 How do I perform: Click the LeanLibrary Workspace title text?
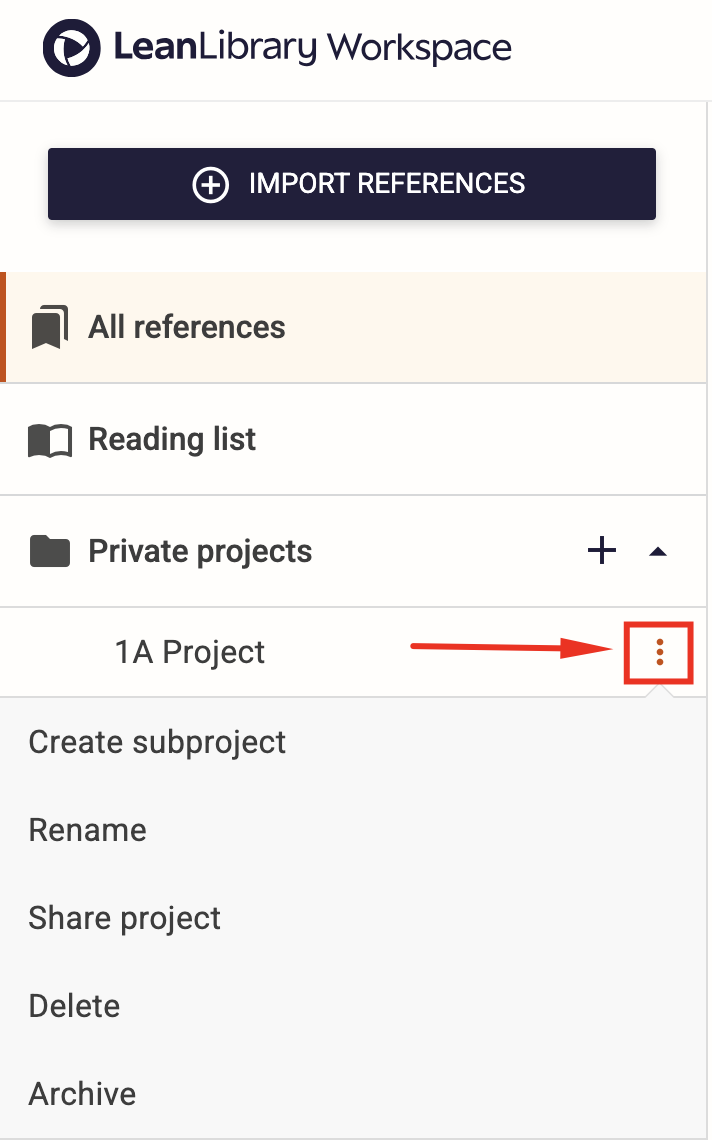(x=313, y=48)
